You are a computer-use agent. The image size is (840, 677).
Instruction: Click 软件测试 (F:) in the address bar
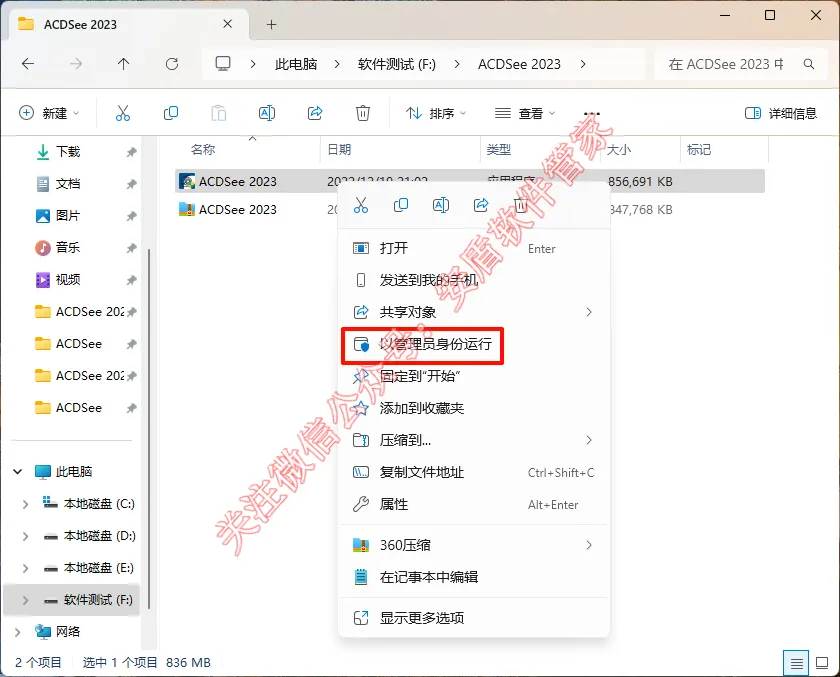(397, 64)
